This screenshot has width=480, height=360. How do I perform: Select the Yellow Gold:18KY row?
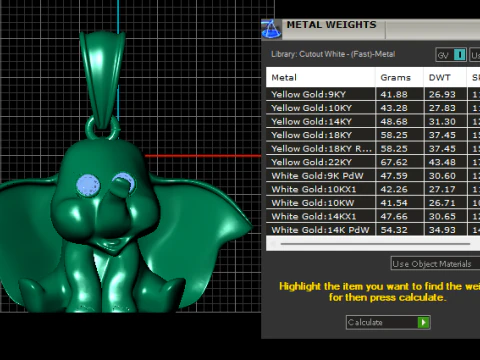[x=373, y=135]
